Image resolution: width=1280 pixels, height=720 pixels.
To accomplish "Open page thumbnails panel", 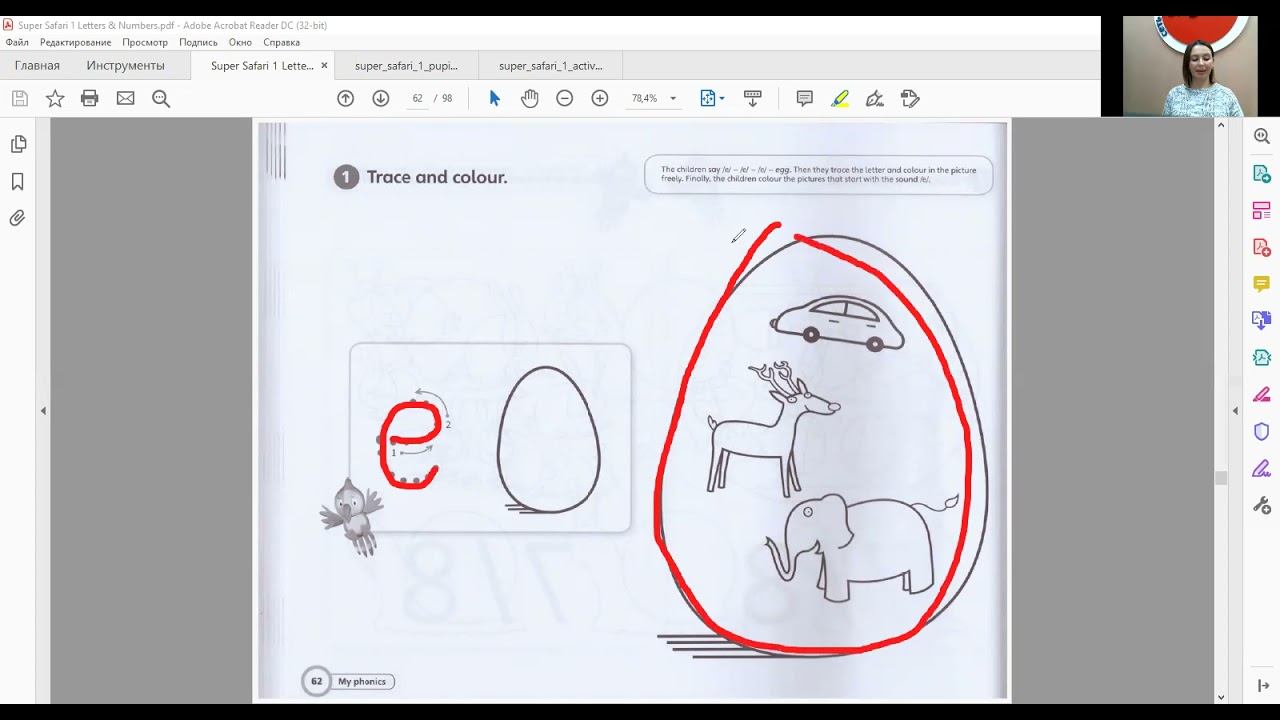I will (x=18, y=144).
